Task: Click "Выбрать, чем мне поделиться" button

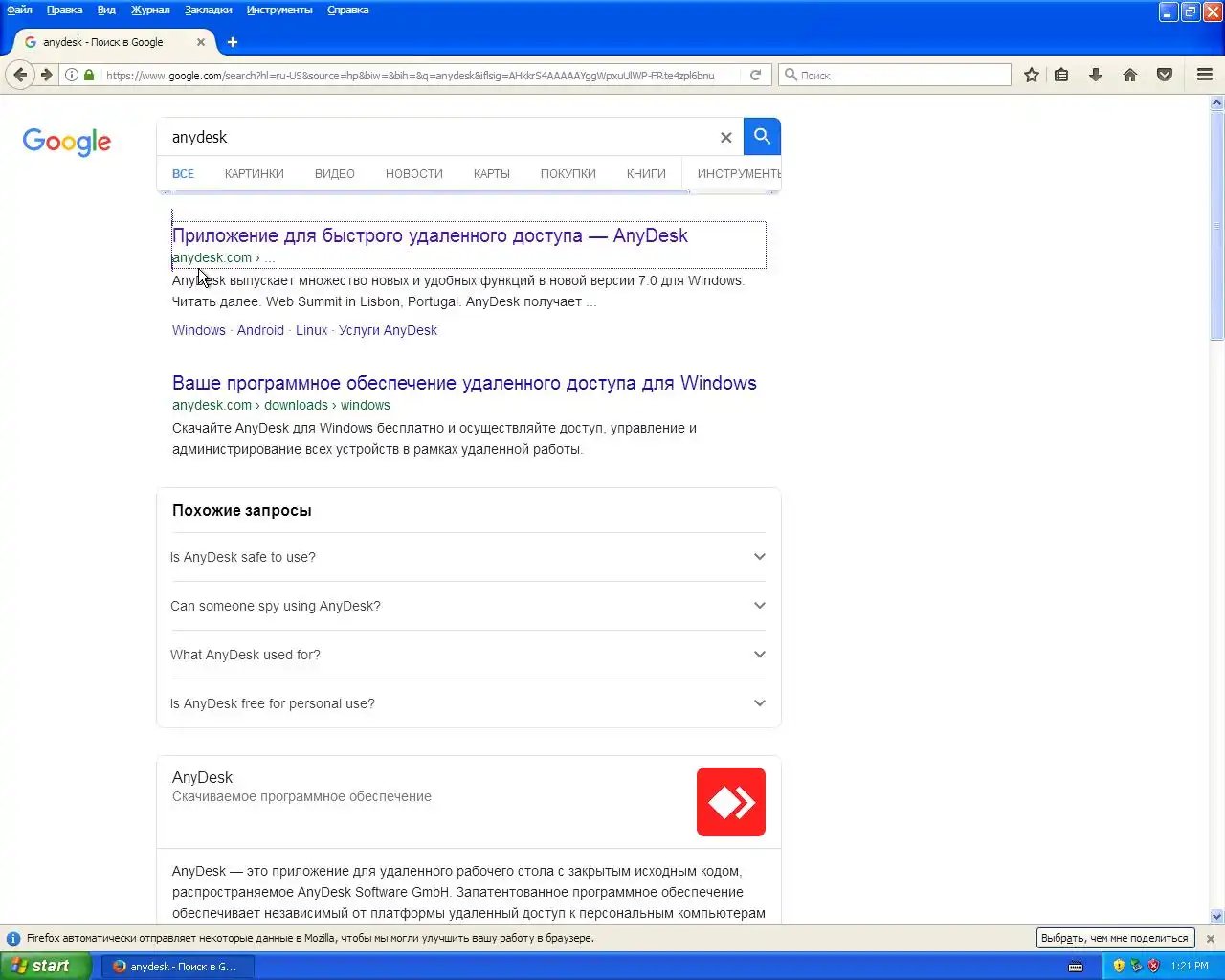Action: [x=1115, y=938]
